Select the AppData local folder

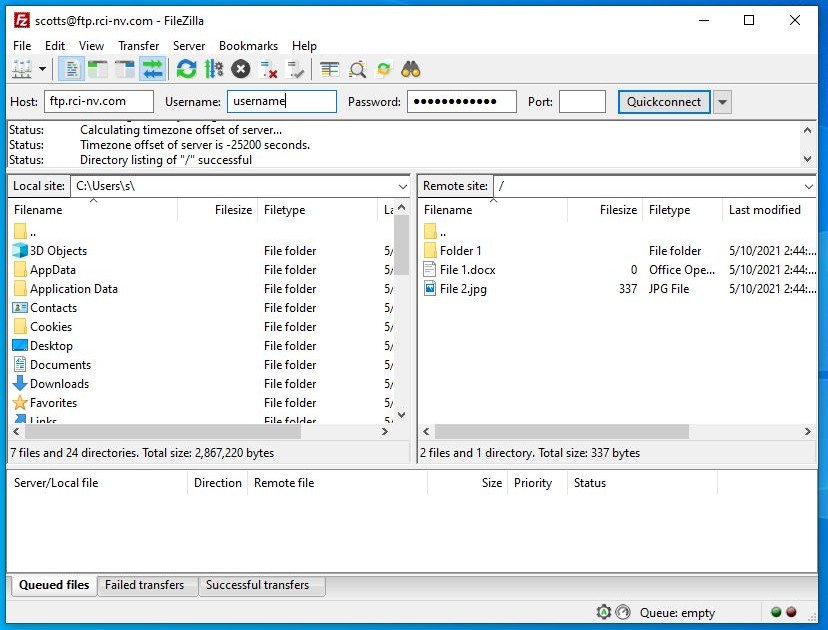52,270
